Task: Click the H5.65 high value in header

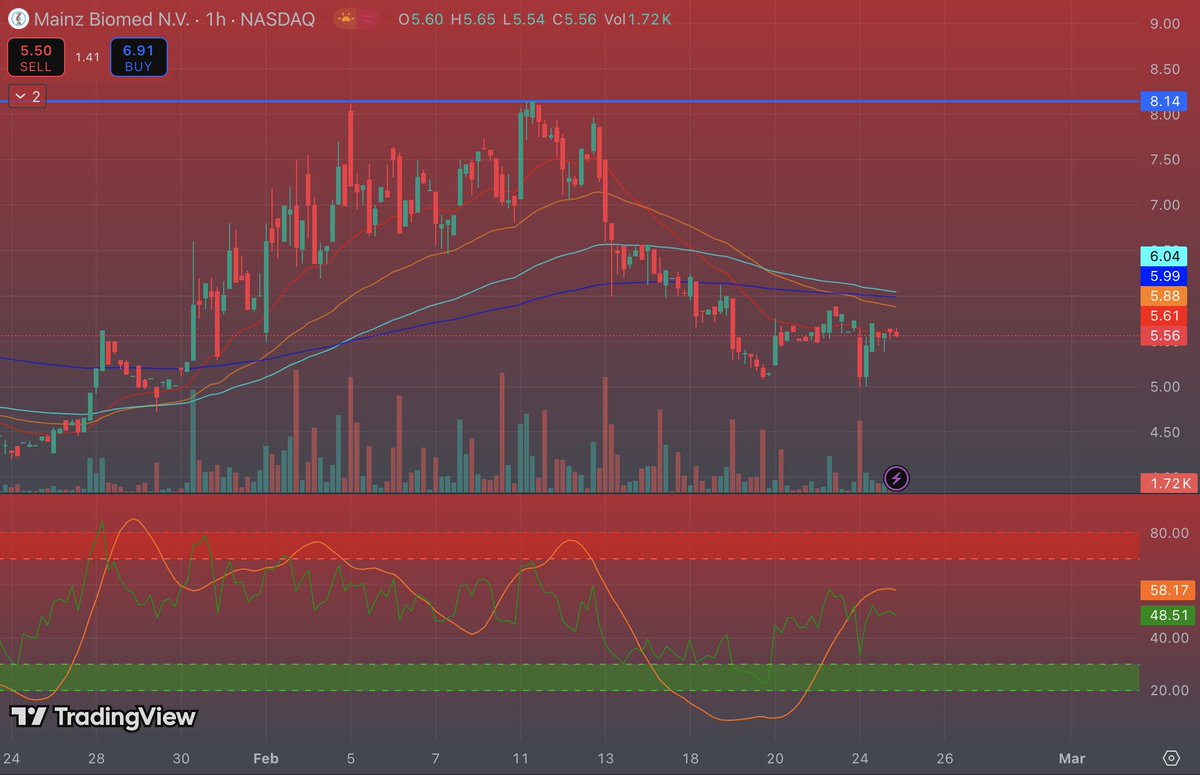Action: point(472,19)
